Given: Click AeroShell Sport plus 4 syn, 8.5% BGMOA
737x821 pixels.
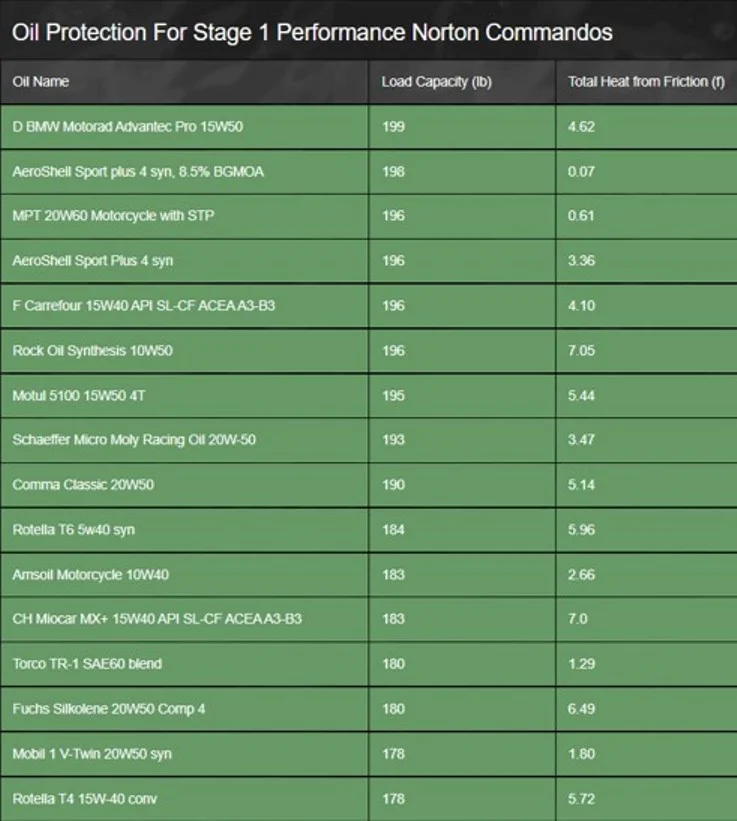Looking at the screenshot, I should tap(138, 172).
